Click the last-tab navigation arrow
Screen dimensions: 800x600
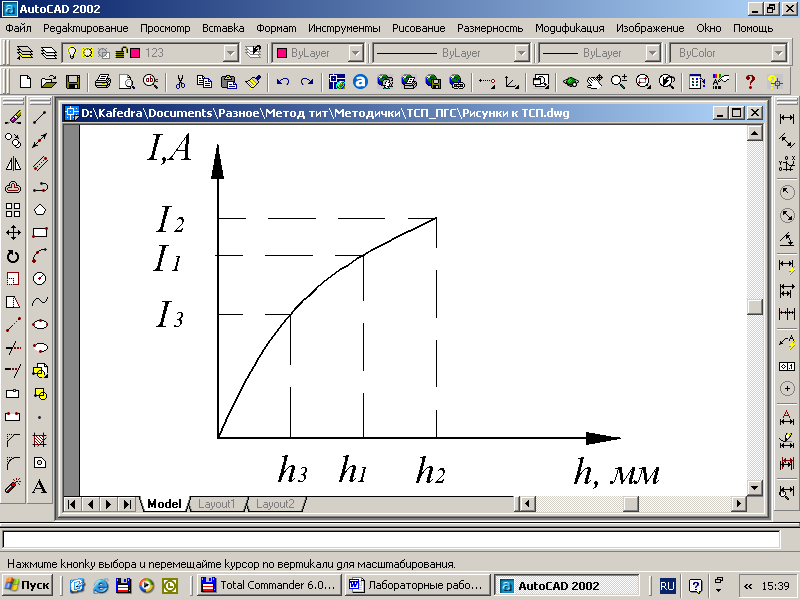tap(126, 504)
